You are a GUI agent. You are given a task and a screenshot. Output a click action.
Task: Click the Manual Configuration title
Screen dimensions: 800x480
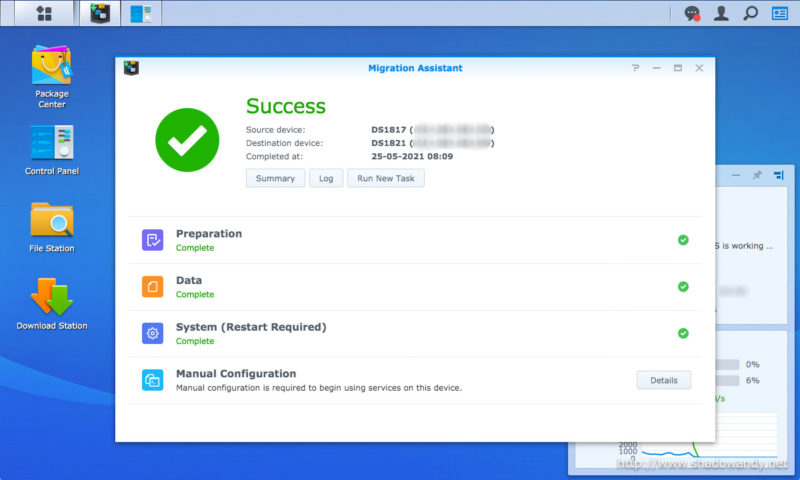coord(236,373)
